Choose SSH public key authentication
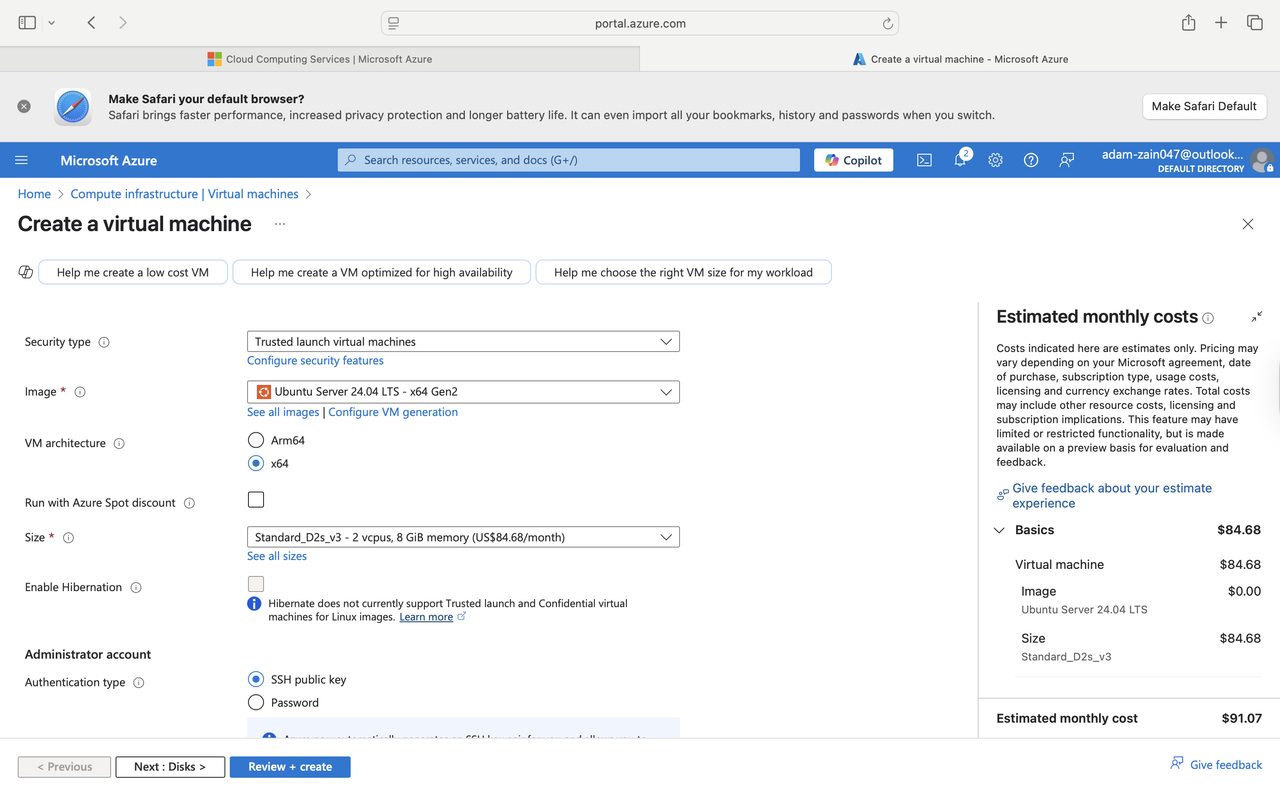The height and width of the screenshot is (800, 1280). tap(256, 679)
